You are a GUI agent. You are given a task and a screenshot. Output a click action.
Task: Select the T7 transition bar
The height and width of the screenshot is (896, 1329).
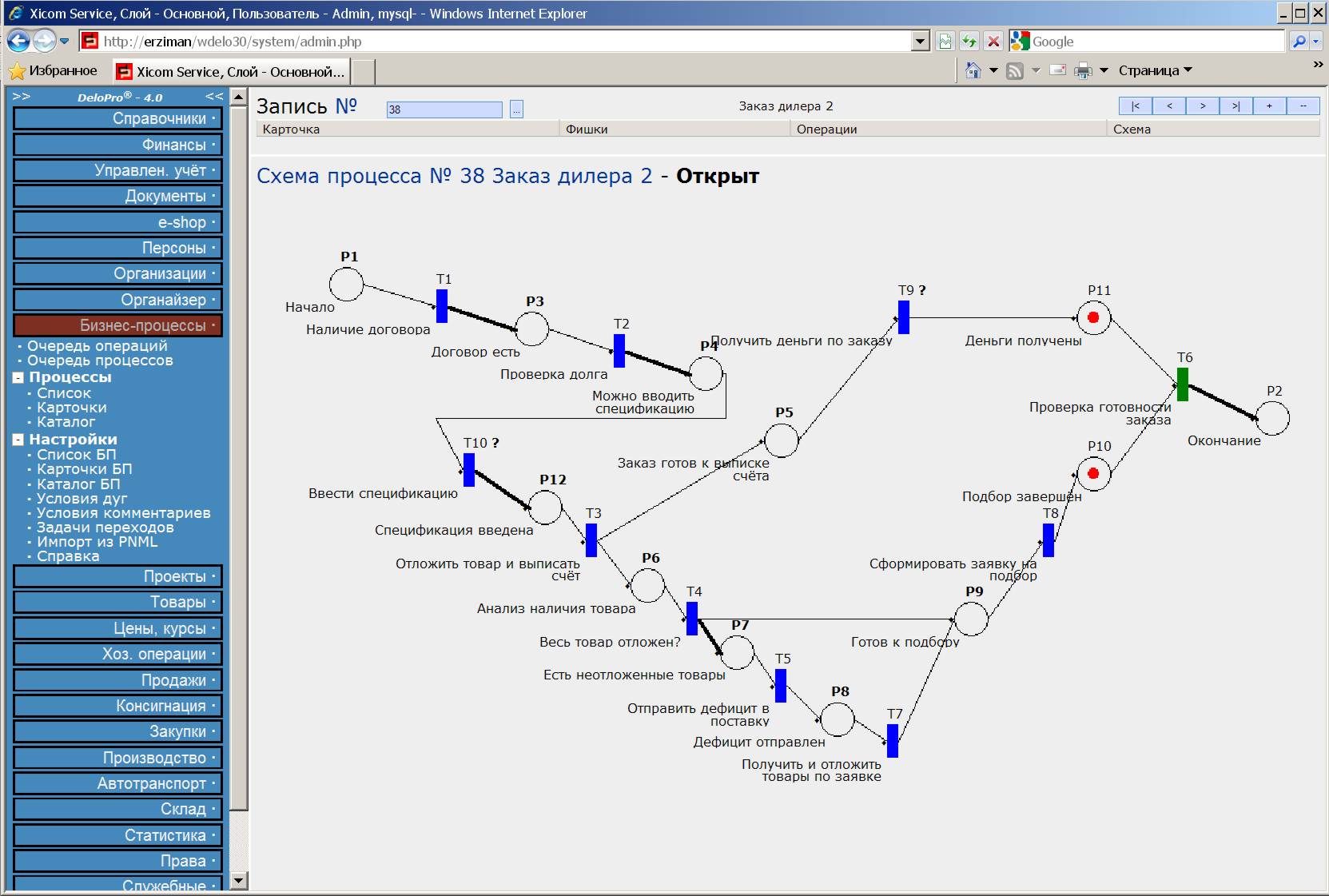coord(893,741)
